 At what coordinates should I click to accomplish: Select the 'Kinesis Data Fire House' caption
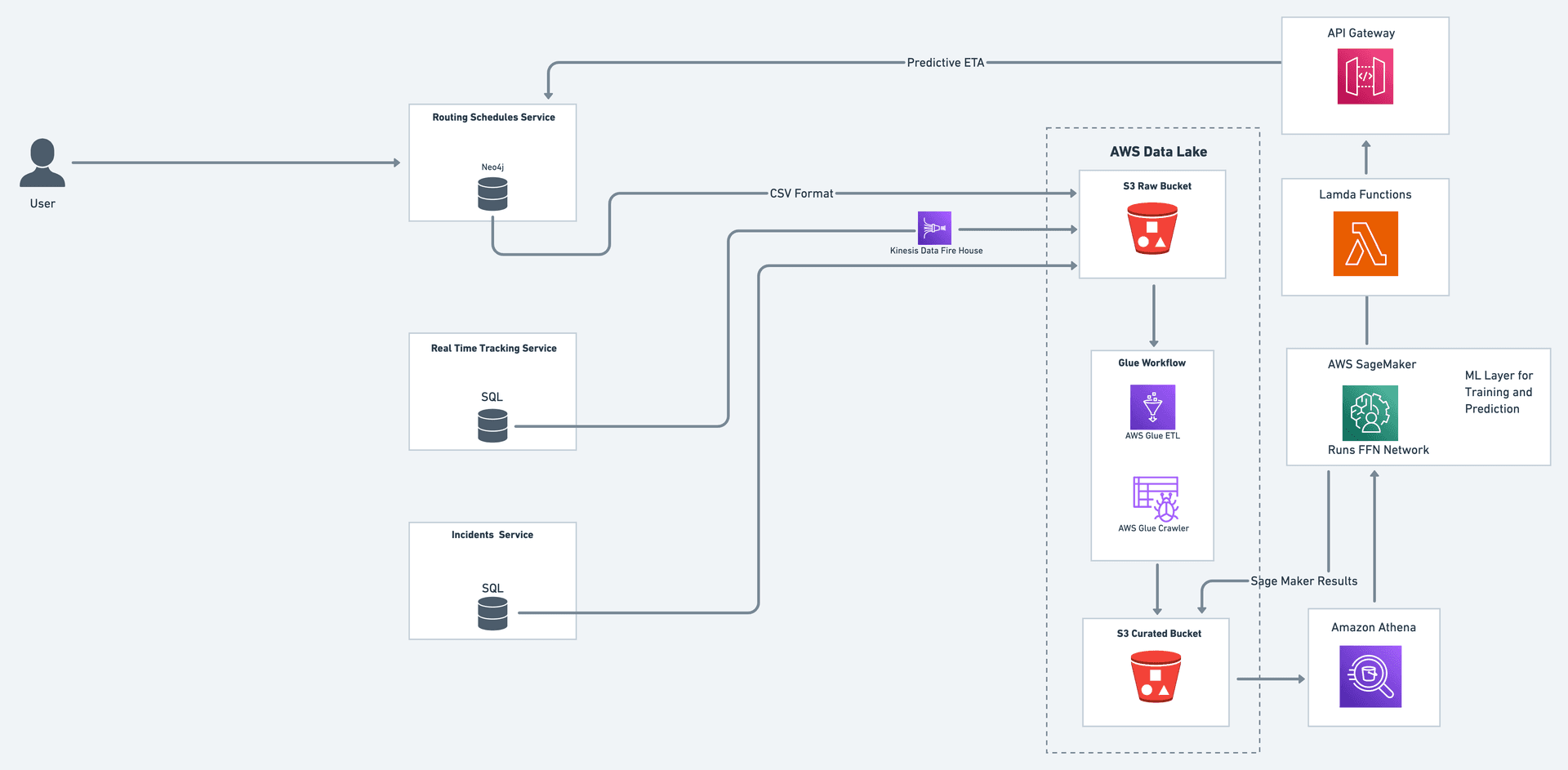(936, 251)
